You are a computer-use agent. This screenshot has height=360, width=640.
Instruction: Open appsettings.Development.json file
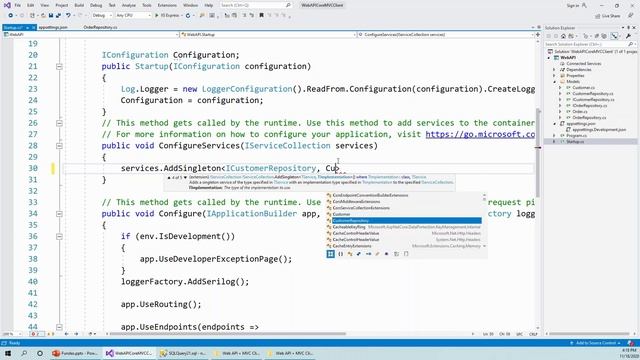(x=599, y=130)
